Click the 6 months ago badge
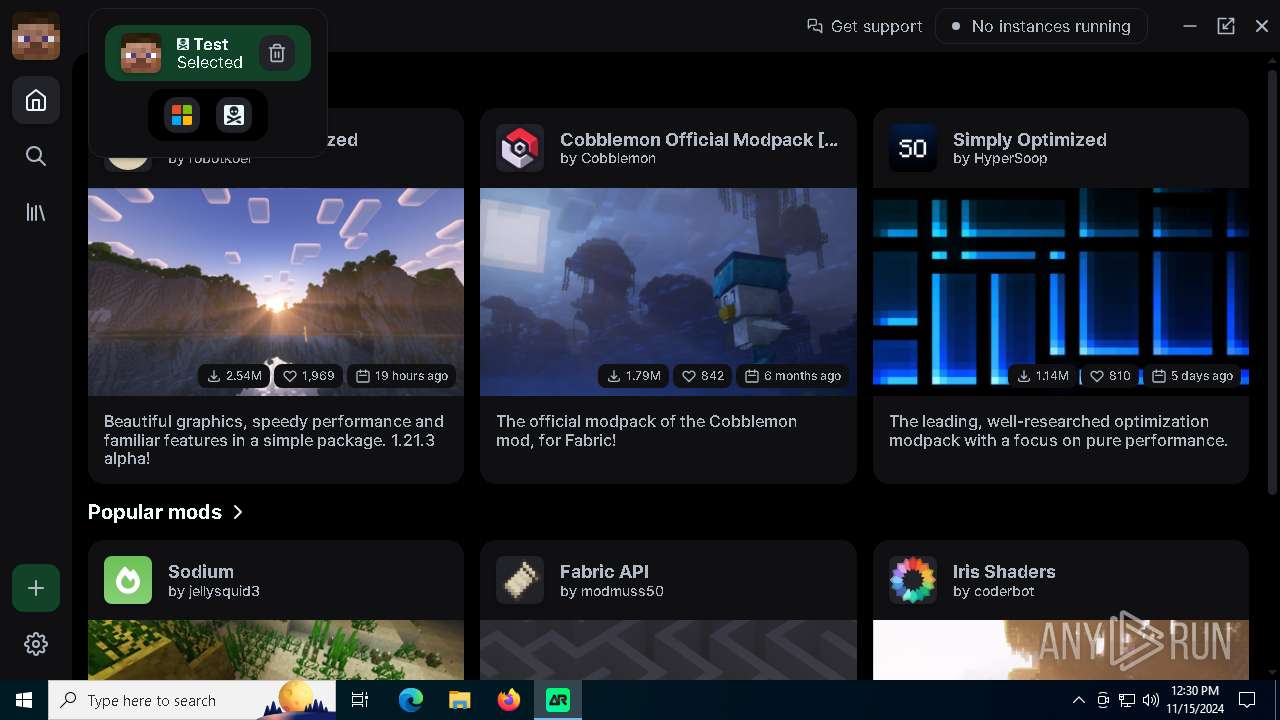The height and width of the screenshot is (720, 1280). tap(793, 376)
